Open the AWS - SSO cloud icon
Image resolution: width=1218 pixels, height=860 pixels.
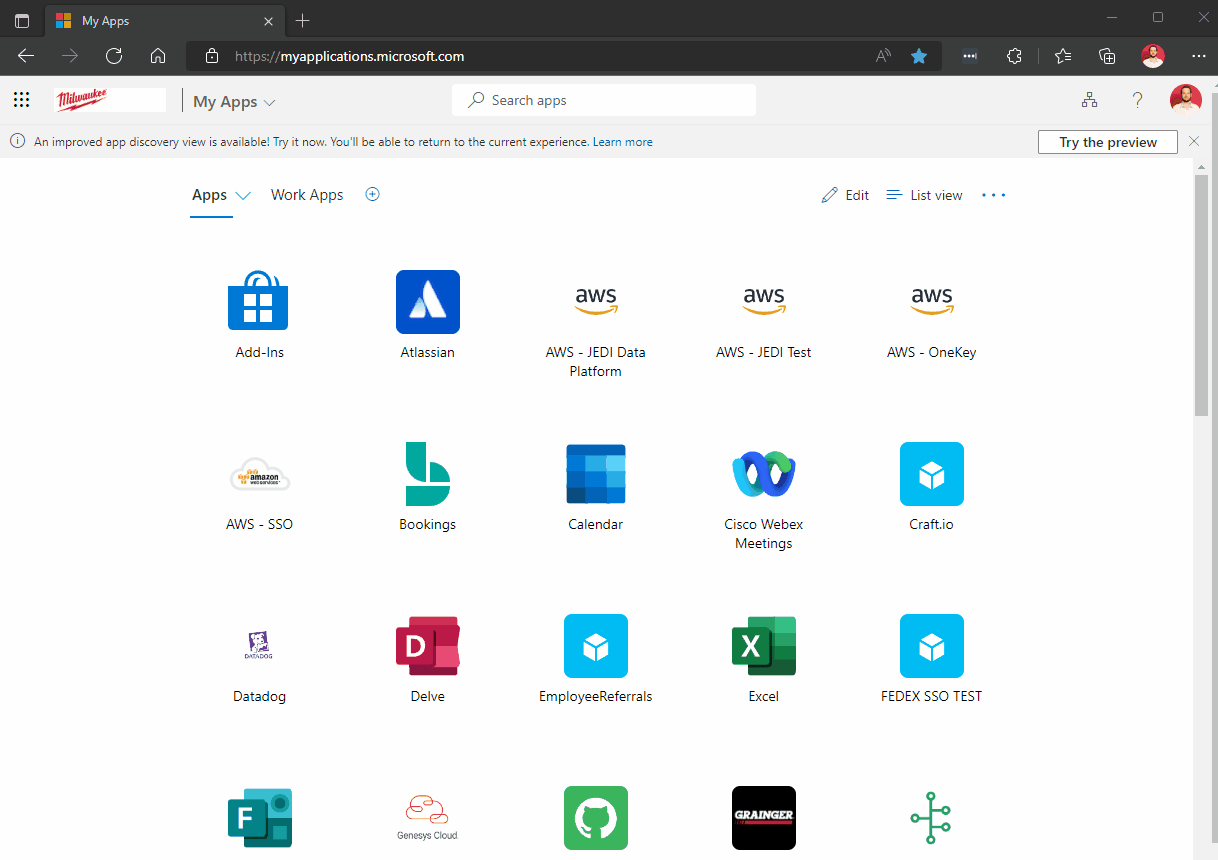[x=259, y=474]
